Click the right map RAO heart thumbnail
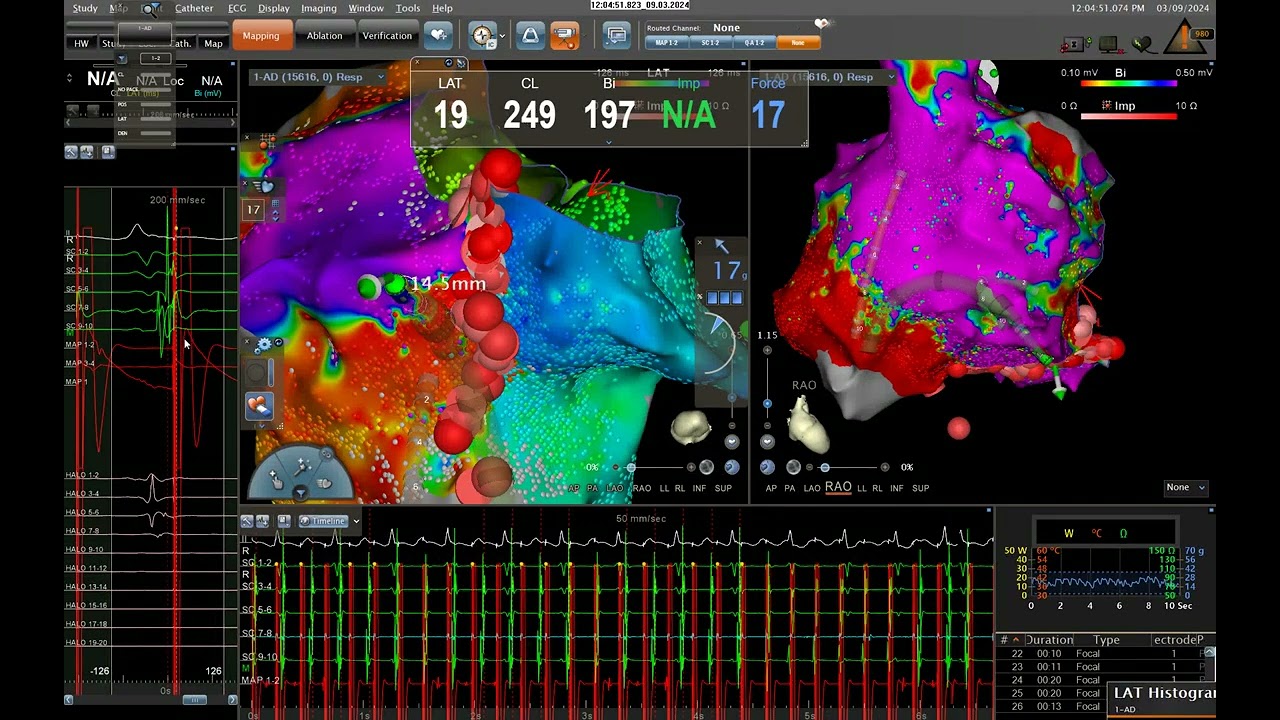Viewport: 1280px width, 720px height. pos(808,423)
